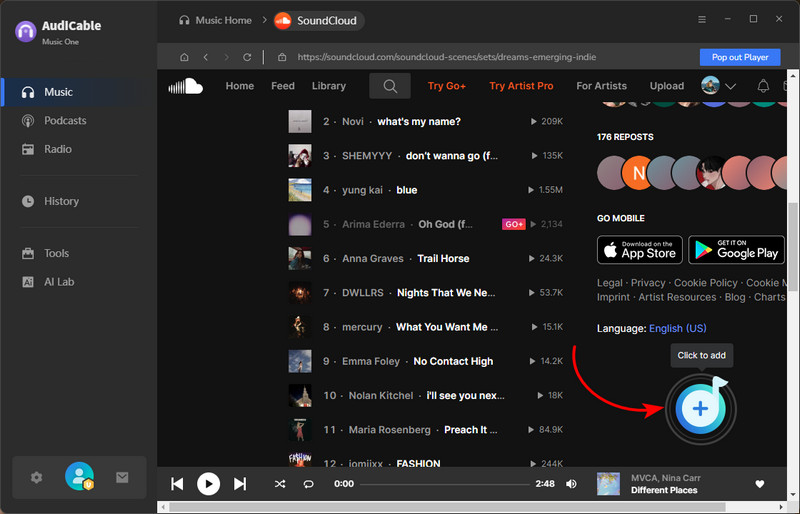Select the SoundCloud breadcrumb tab
800x514 pixels.
[318, 20]
